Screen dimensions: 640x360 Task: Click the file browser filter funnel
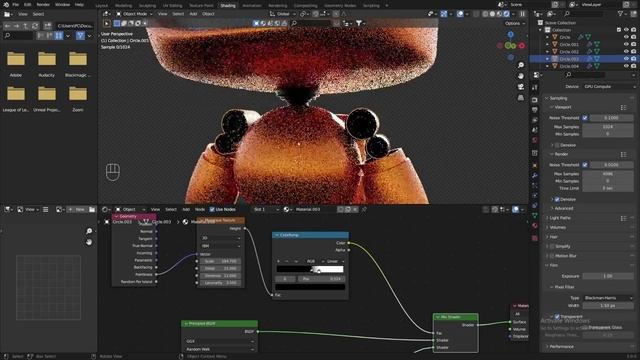pyautogui.click(x=80, y=36)
